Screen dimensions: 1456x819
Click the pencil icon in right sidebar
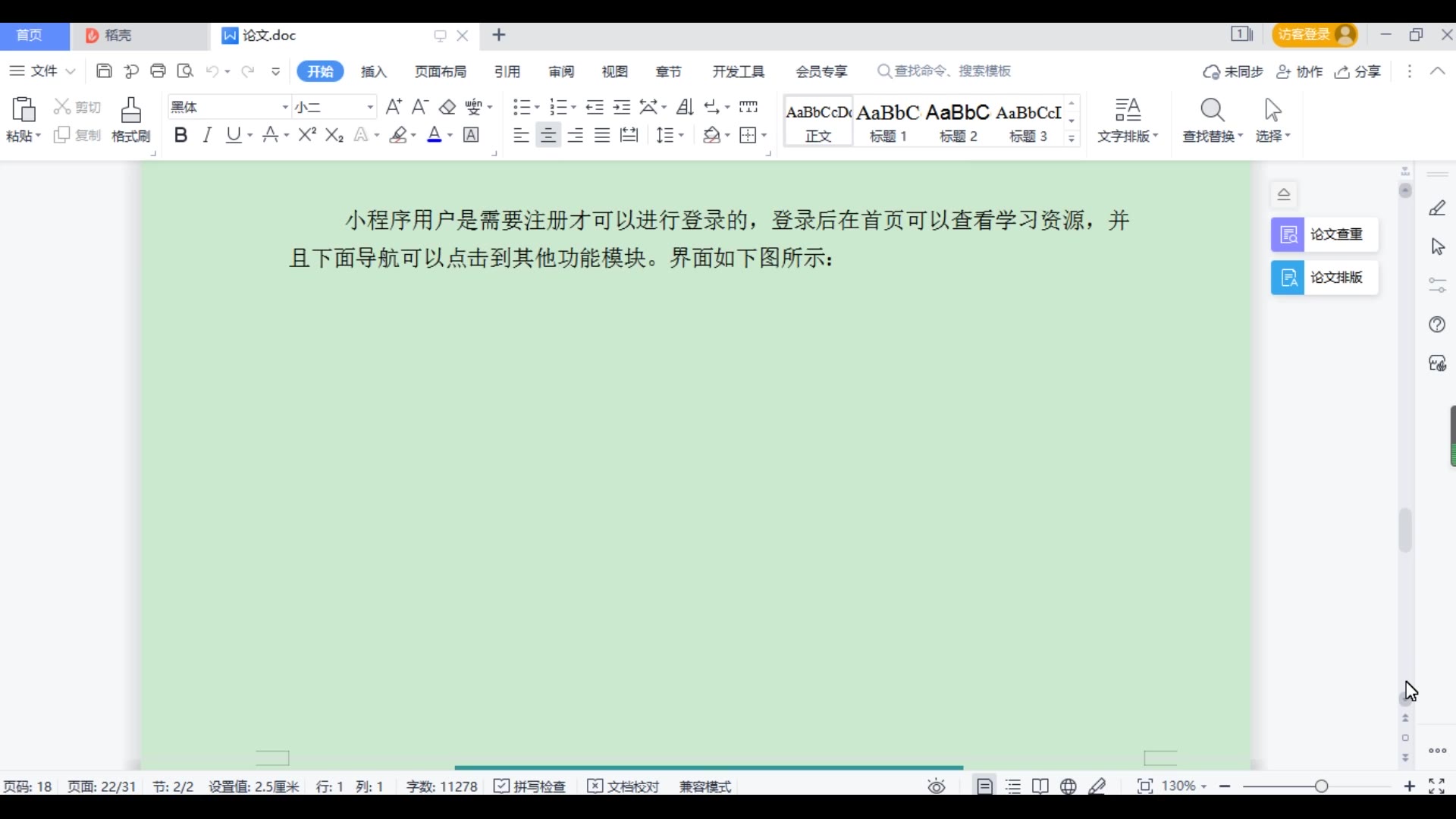[1438, 208]
